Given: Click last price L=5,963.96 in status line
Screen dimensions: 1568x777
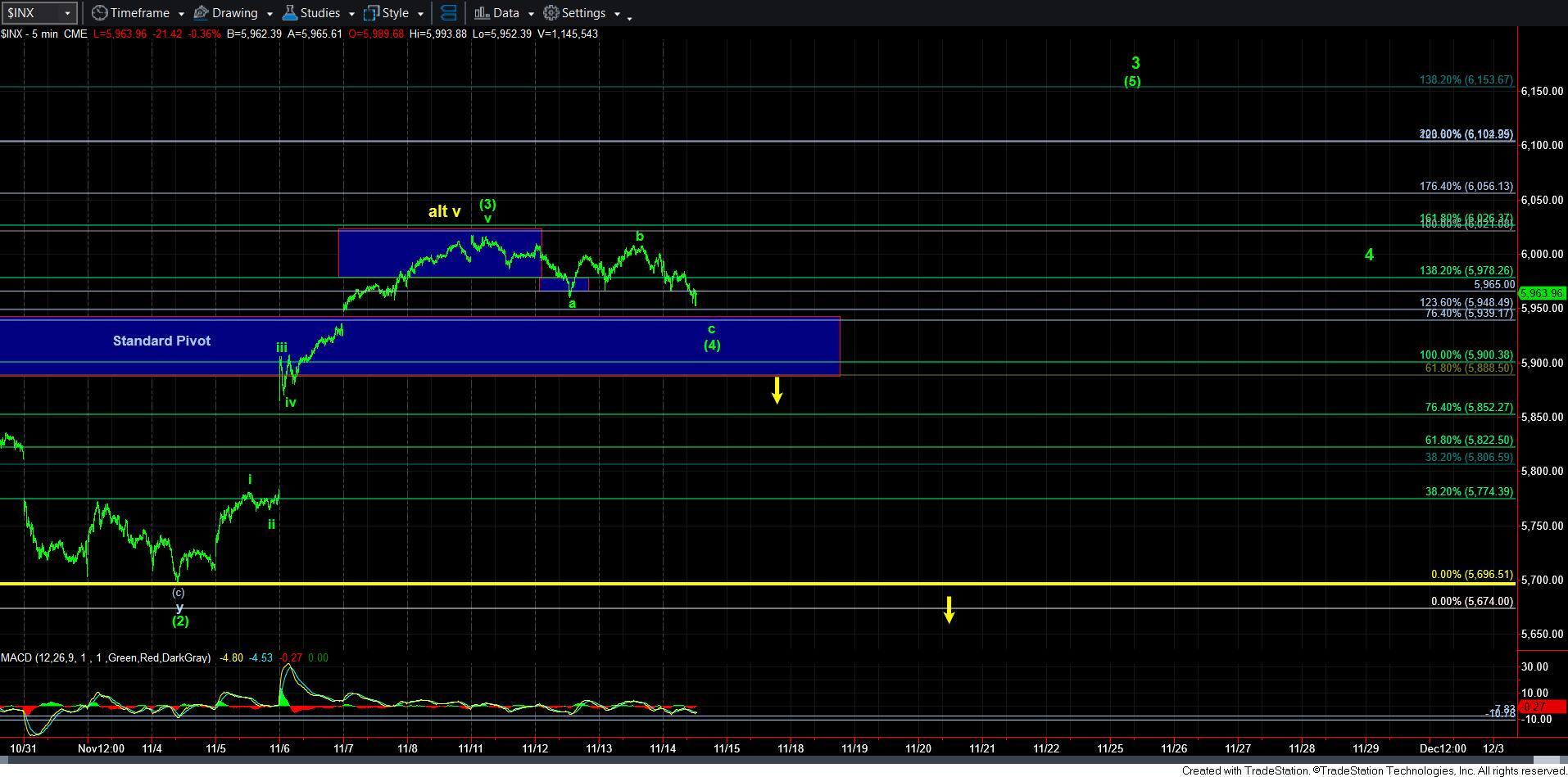Looking at the screenshot, I should coord(122,34).
